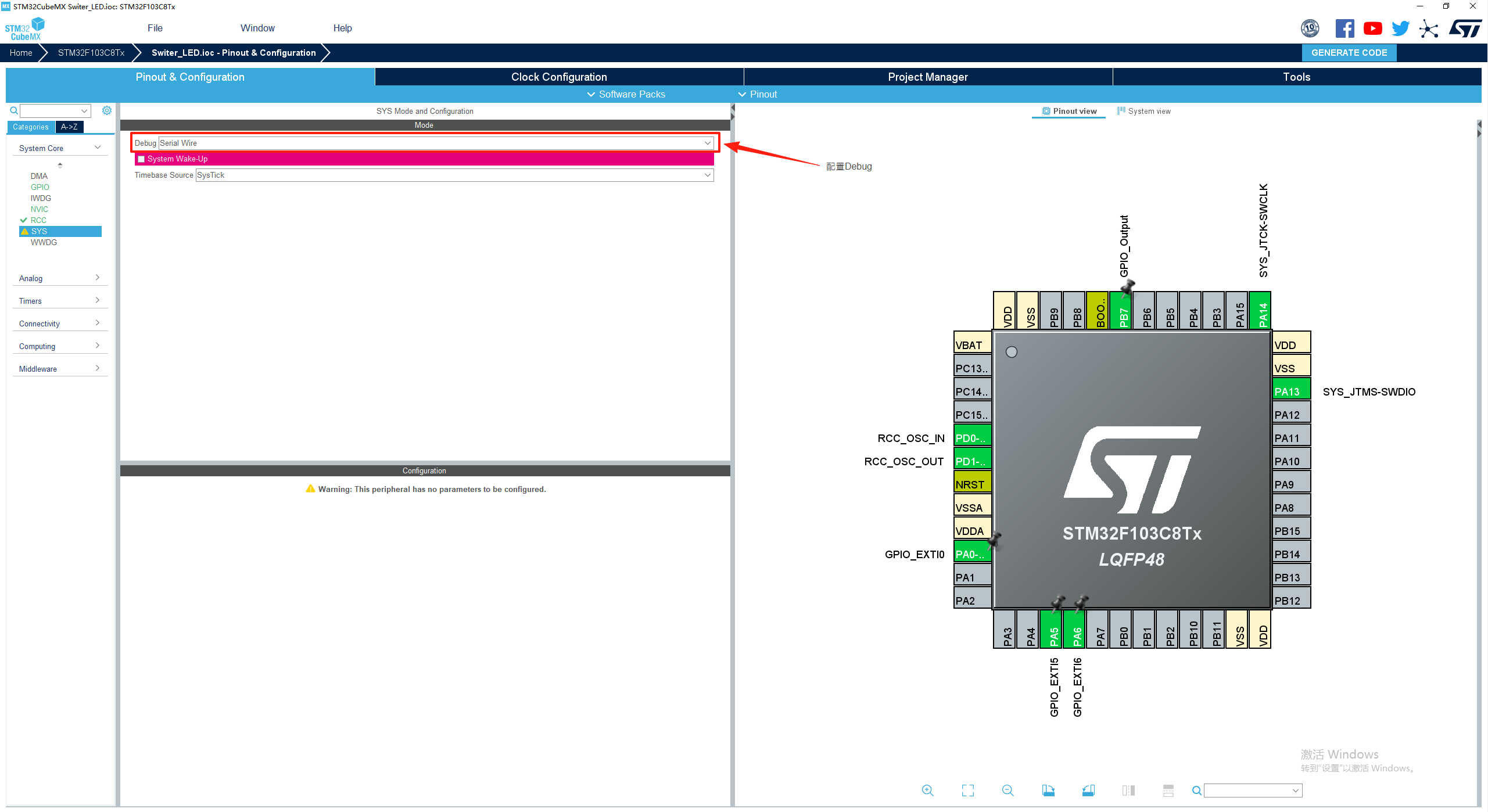Open the Timebase Source dropdown

(x=707, y=175)
